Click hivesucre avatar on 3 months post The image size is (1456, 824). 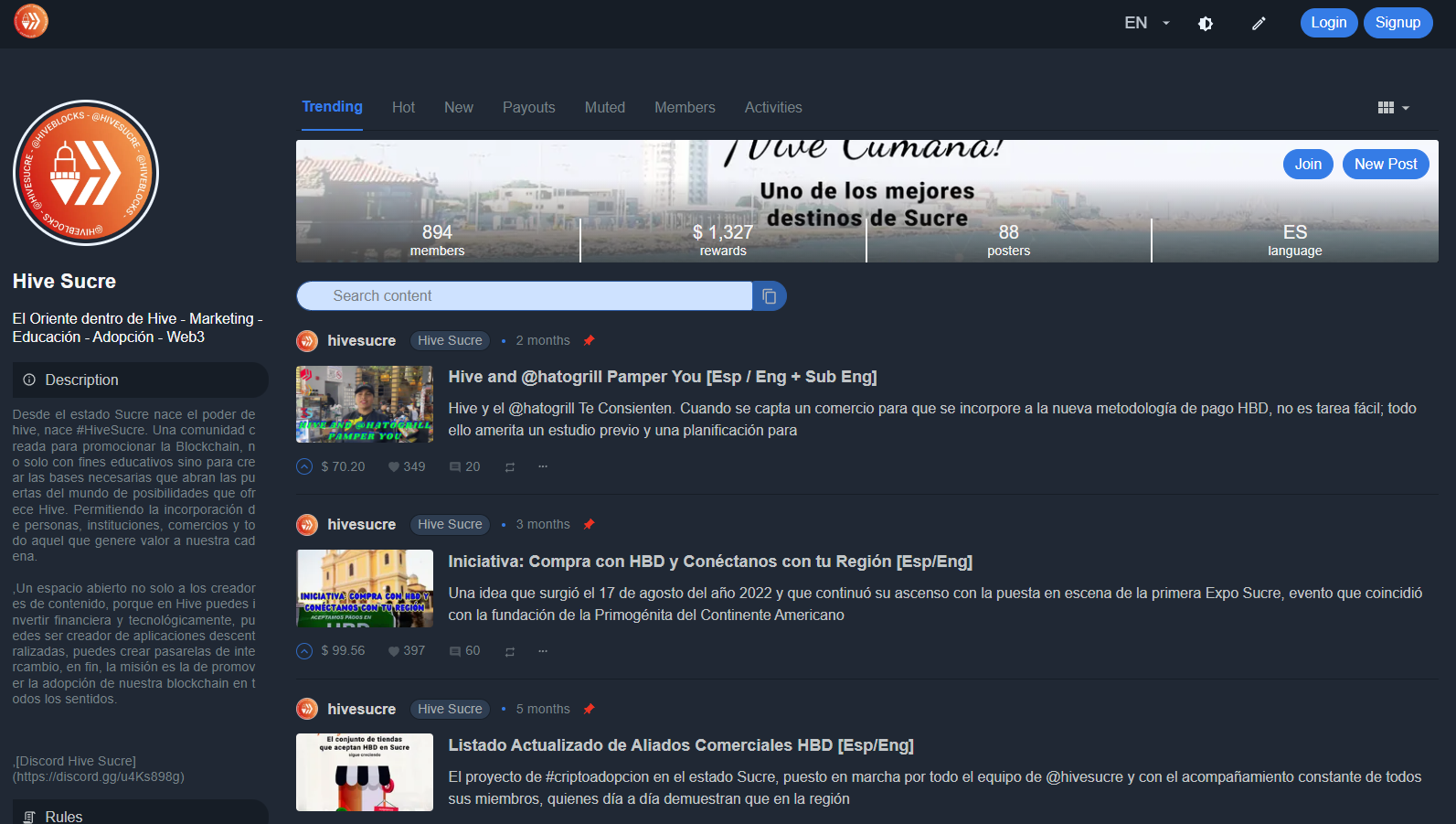[307, 525]
